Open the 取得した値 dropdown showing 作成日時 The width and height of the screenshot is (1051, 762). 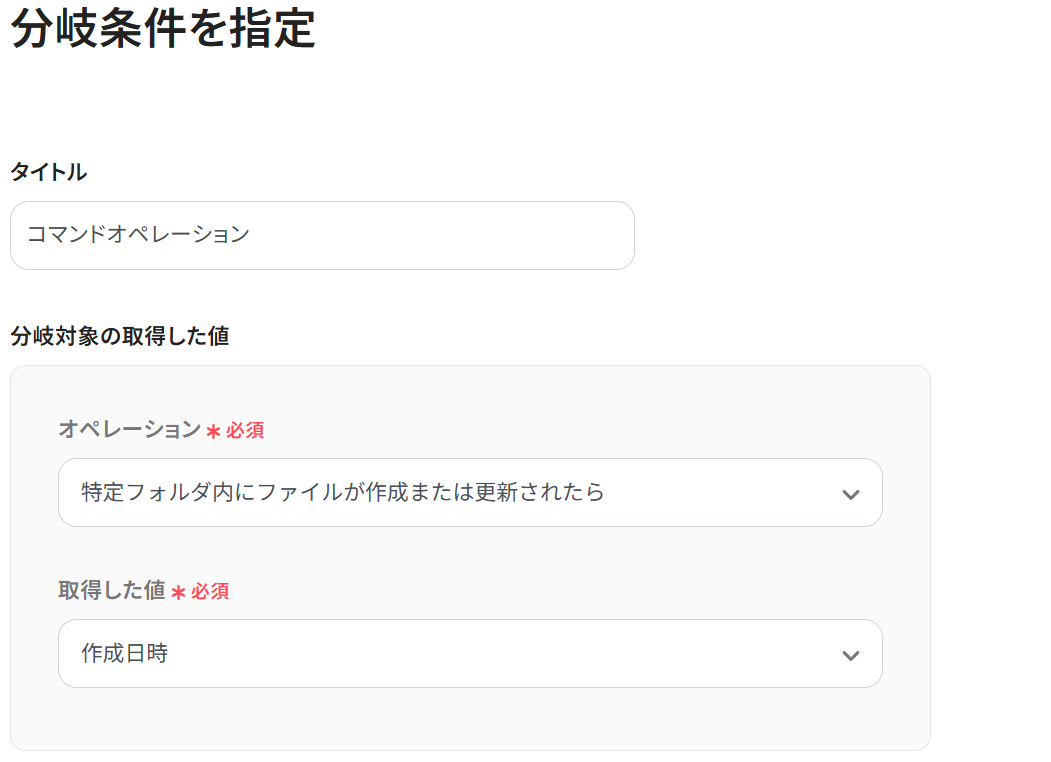(470, 653)
